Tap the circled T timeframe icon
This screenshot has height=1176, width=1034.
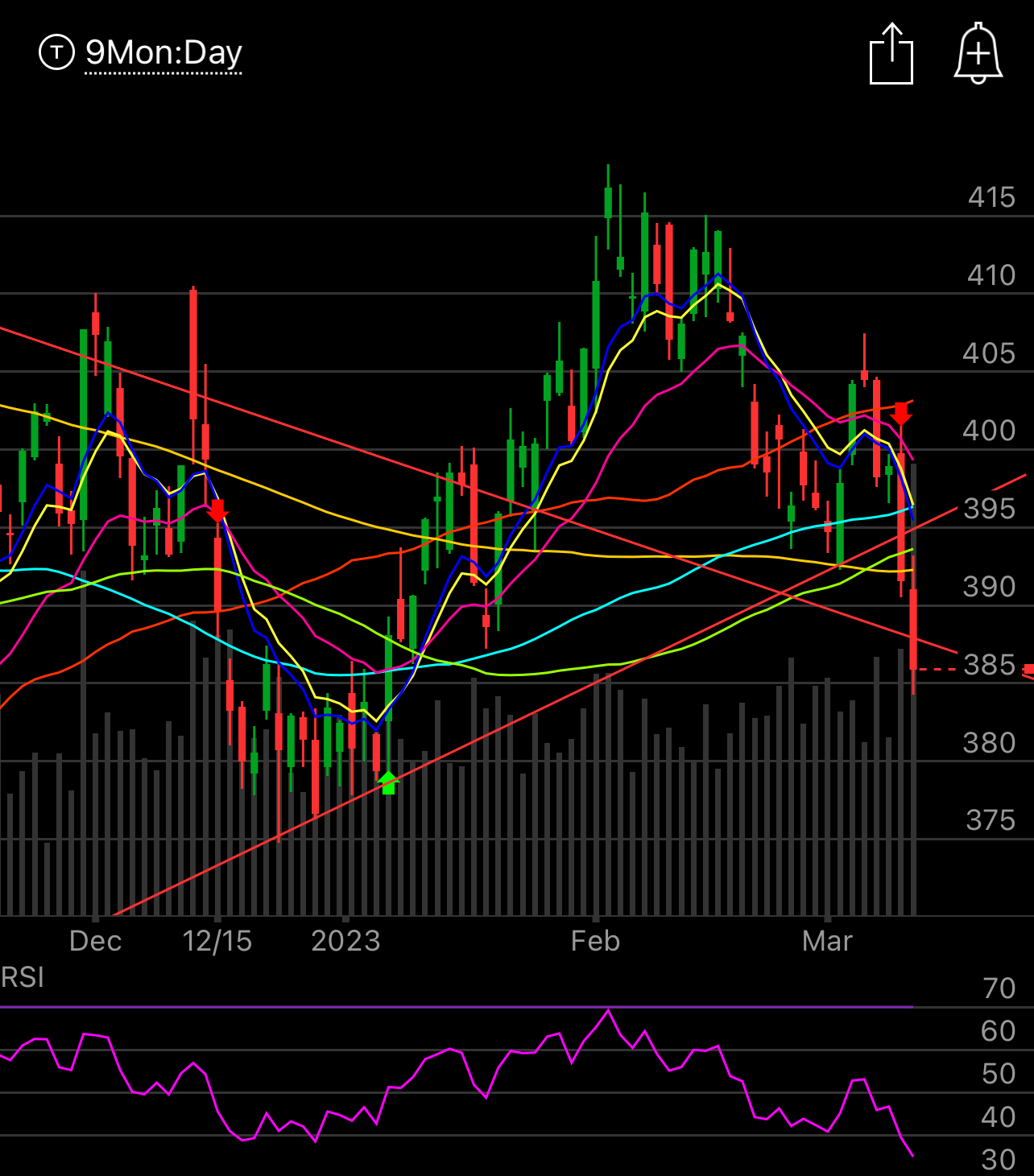click(56, 53)
